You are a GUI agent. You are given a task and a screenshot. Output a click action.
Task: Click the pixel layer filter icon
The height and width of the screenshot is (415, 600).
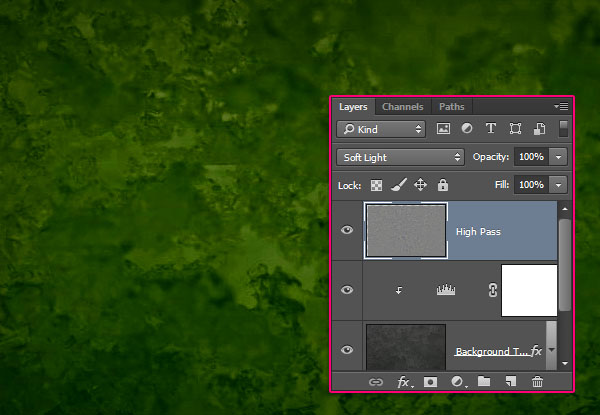tap(444, 129)
